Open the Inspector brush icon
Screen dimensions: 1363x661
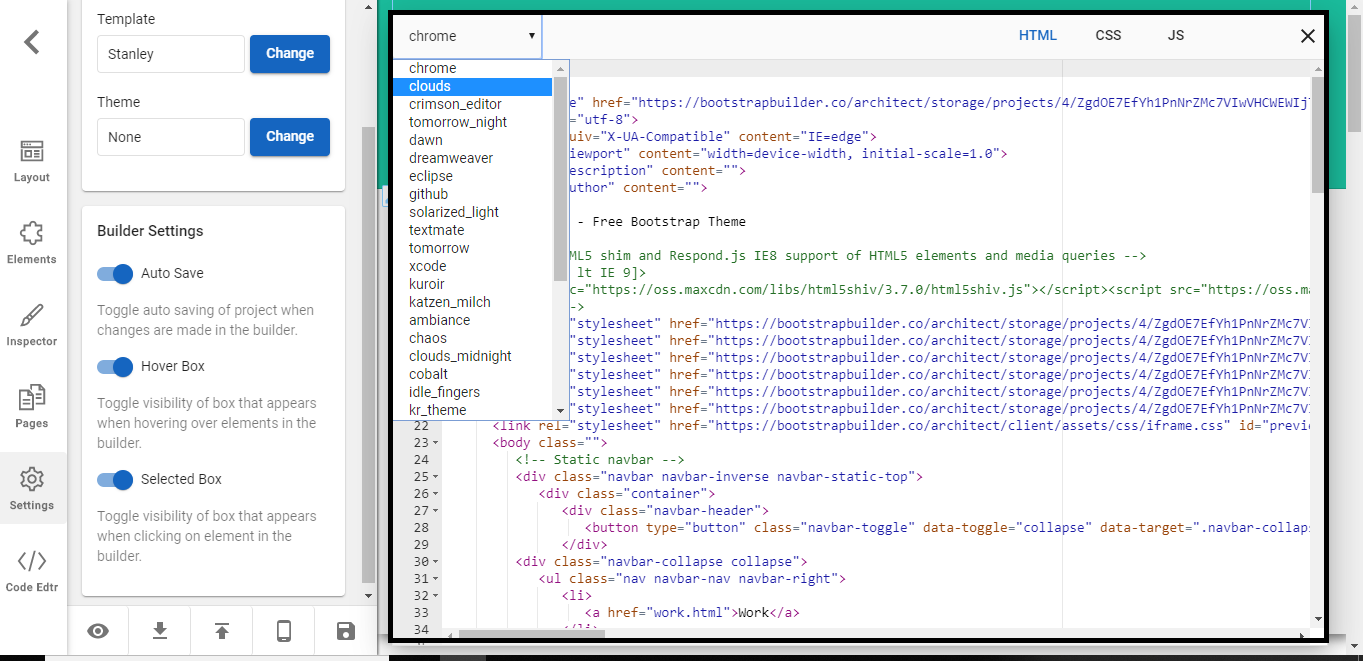[32, 315]
